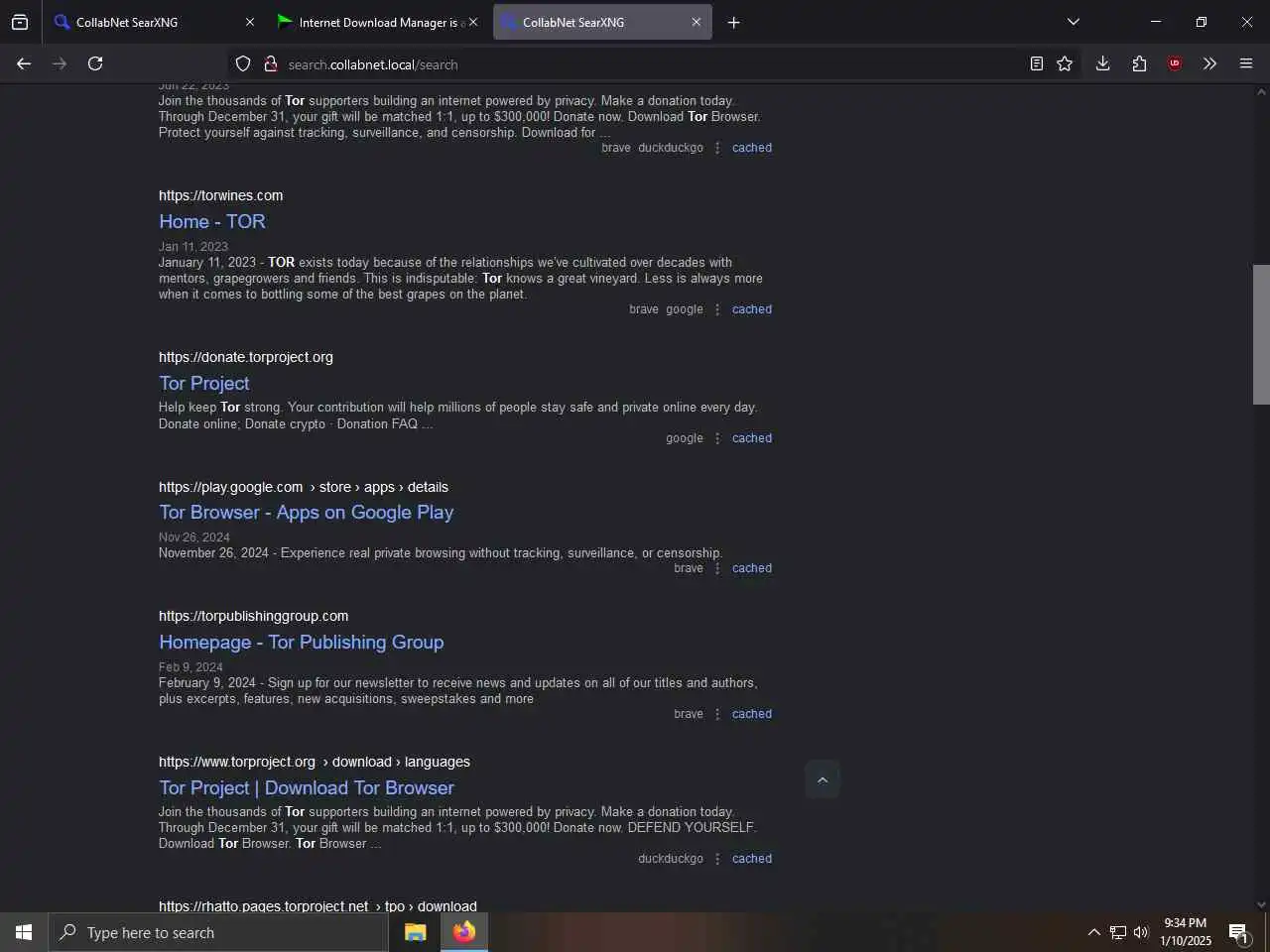This screenshot has height=952, width=1270.
Task: Open options dots for Tor Publishing Group result
Action: click(717, 714)
